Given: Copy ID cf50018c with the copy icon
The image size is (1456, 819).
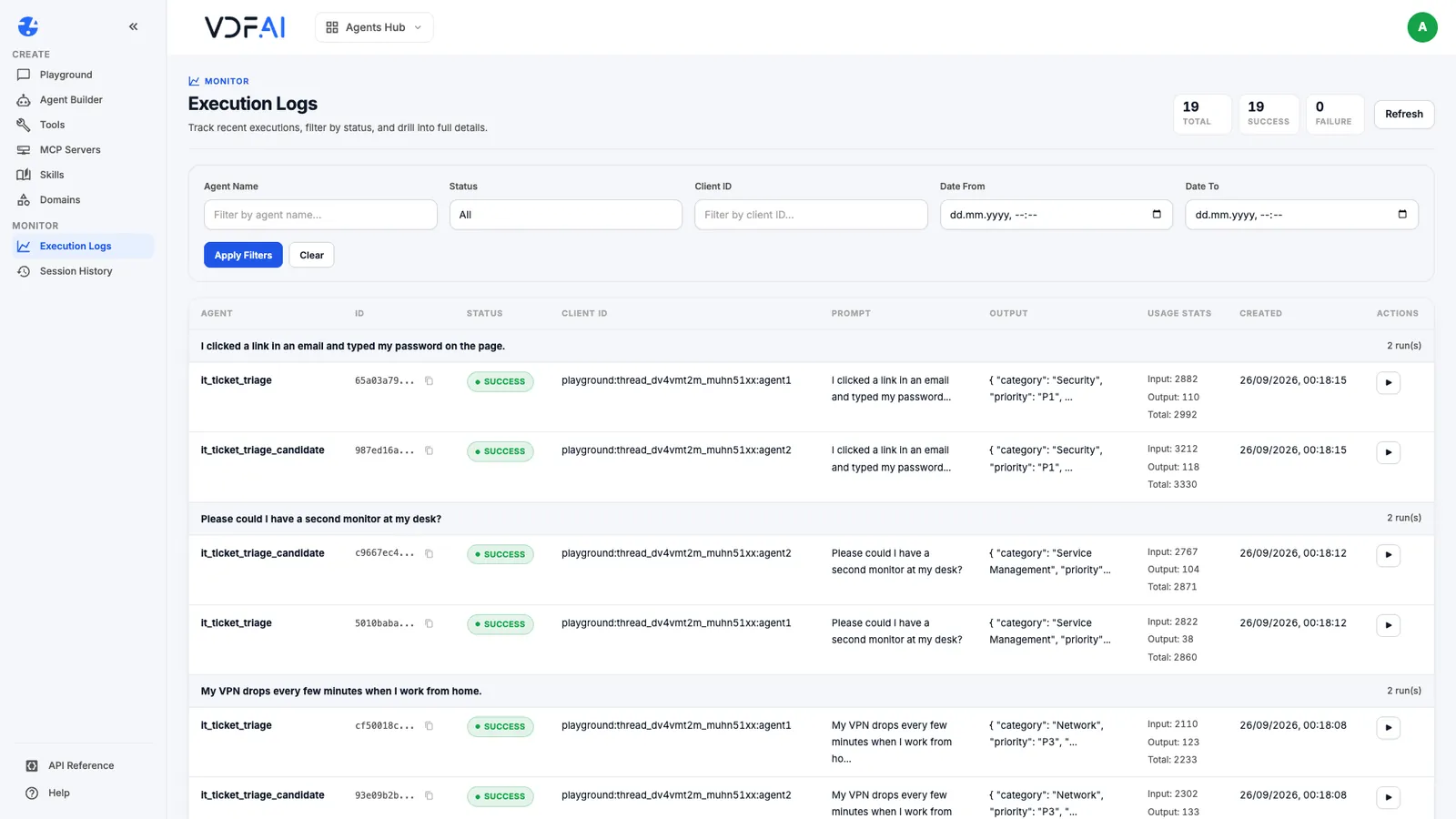Looking at the screenshot, I should pyautogui.click(x=430, y=726).
